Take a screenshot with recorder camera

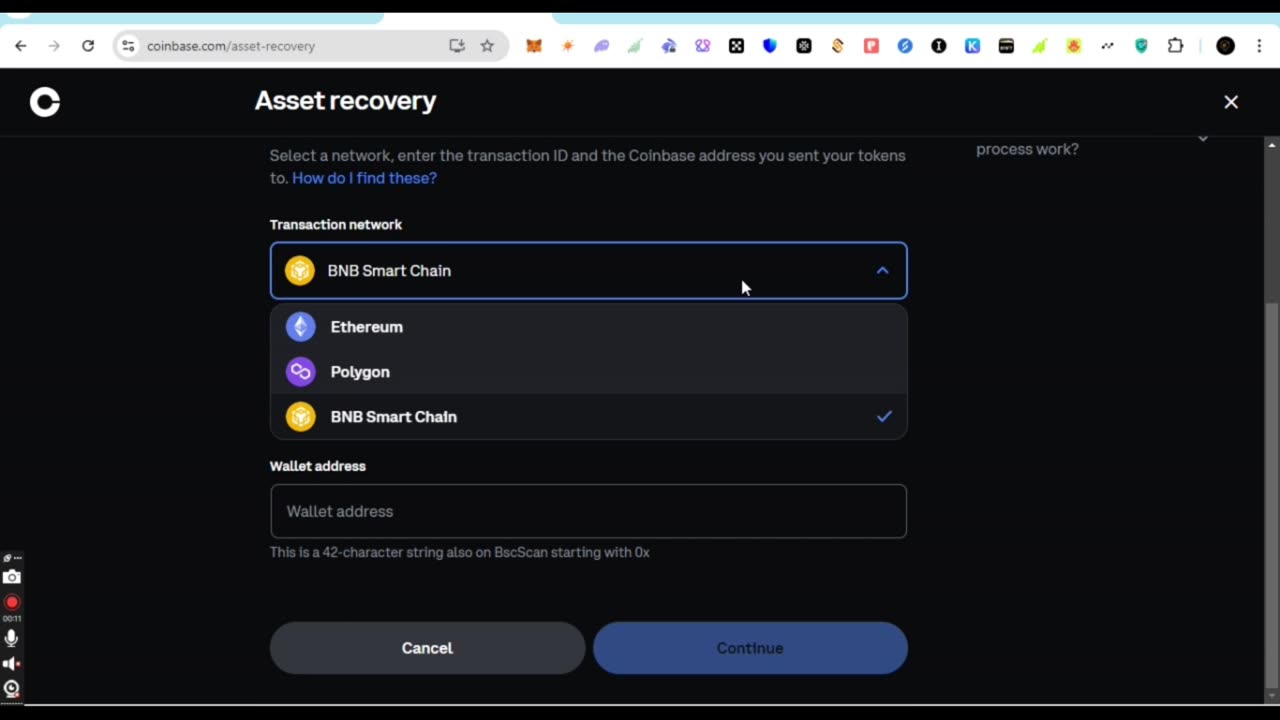pos(12,577)
